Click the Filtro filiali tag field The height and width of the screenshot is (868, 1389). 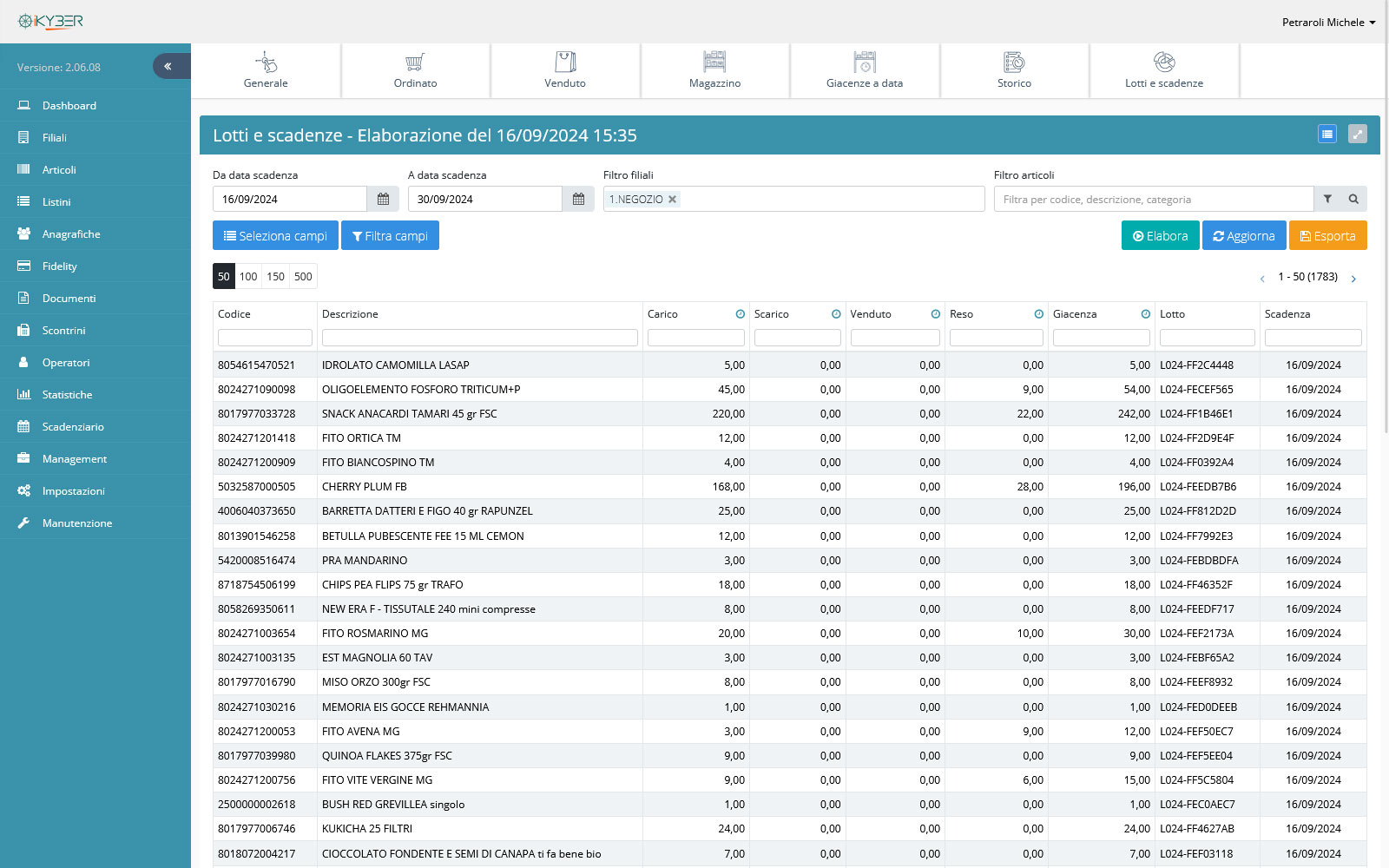pos(794,199)
